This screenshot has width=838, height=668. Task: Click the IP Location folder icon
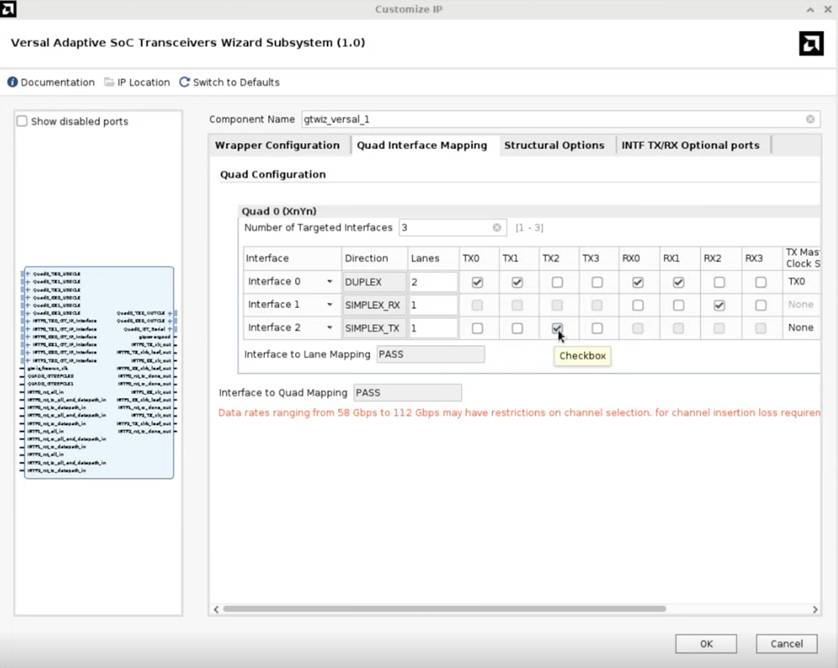click(109, 82)
